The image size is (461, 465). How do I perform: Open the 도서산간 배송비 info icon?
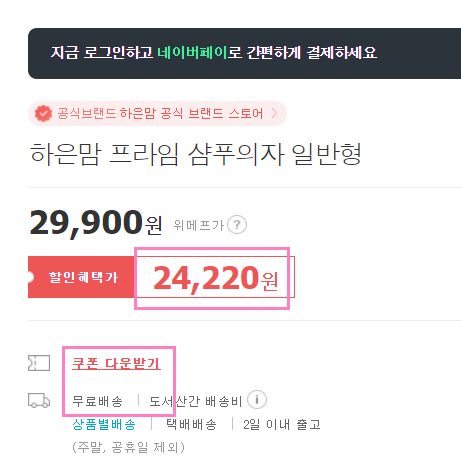(x=257, y=399)
